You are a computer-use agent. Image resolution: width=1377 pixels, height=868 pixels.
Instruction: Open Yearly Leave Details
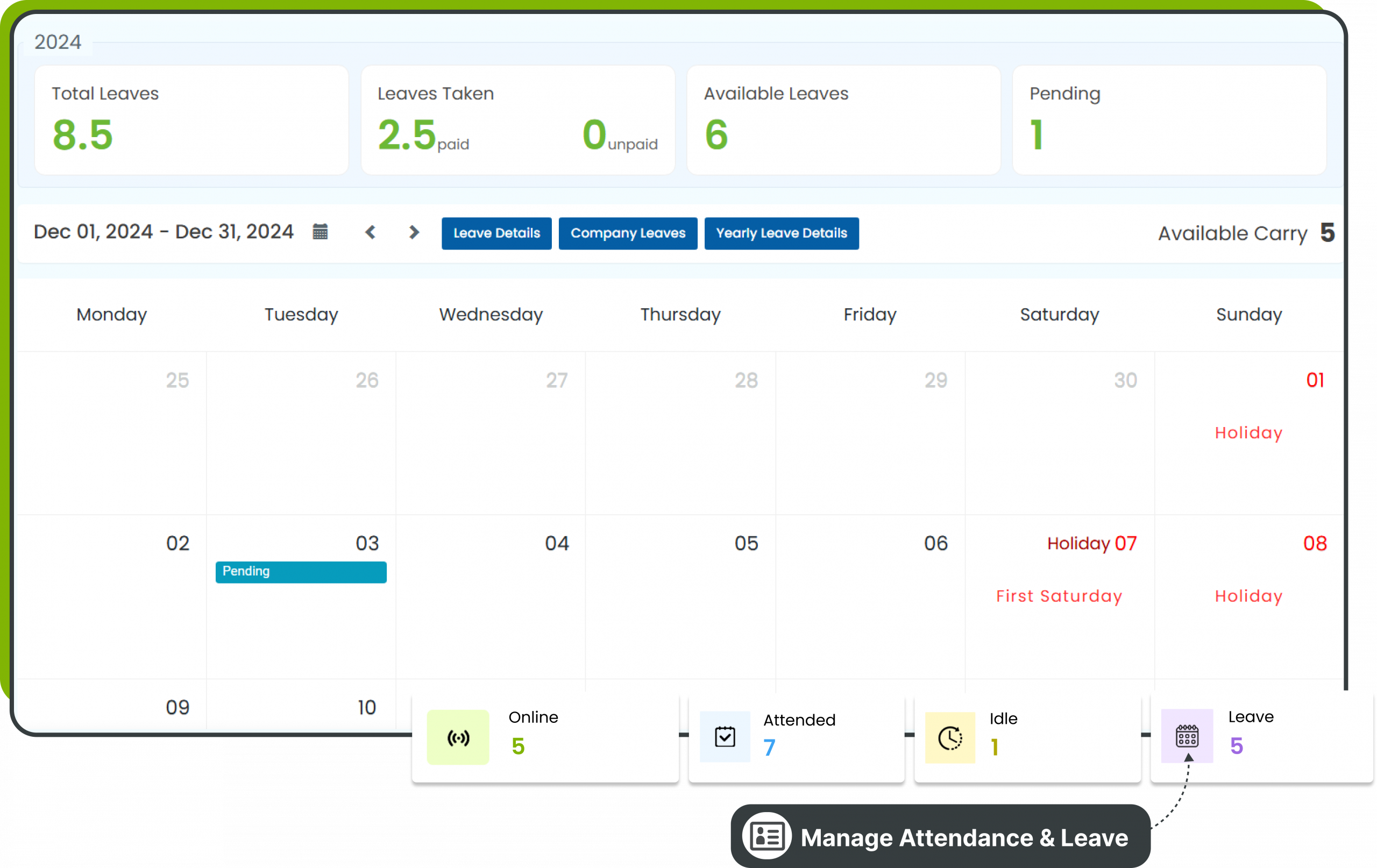click(x=782, y=233)
